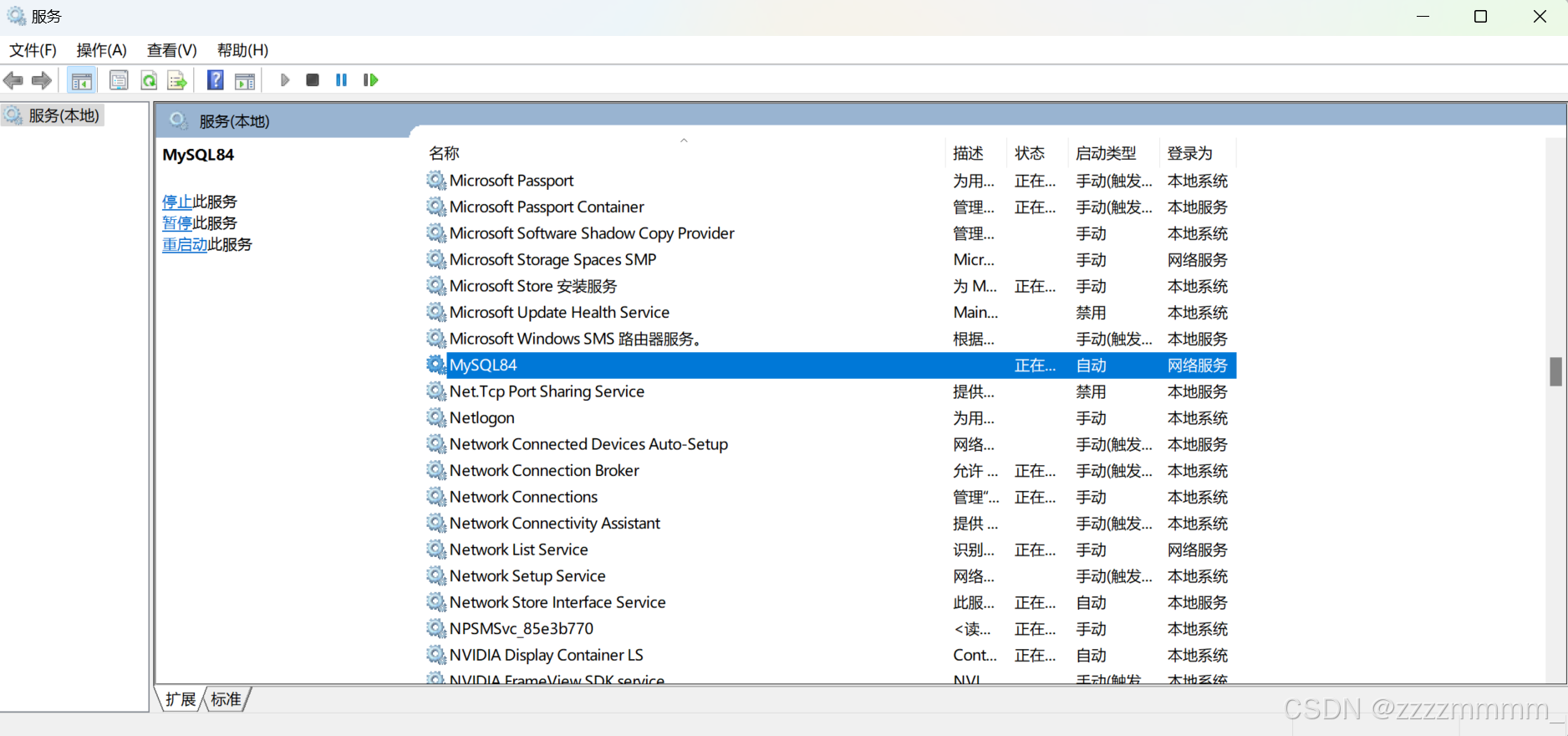1568x736 pixels.
Task: Click the Forward arrow toolbar icon
Action: point(42,80)
